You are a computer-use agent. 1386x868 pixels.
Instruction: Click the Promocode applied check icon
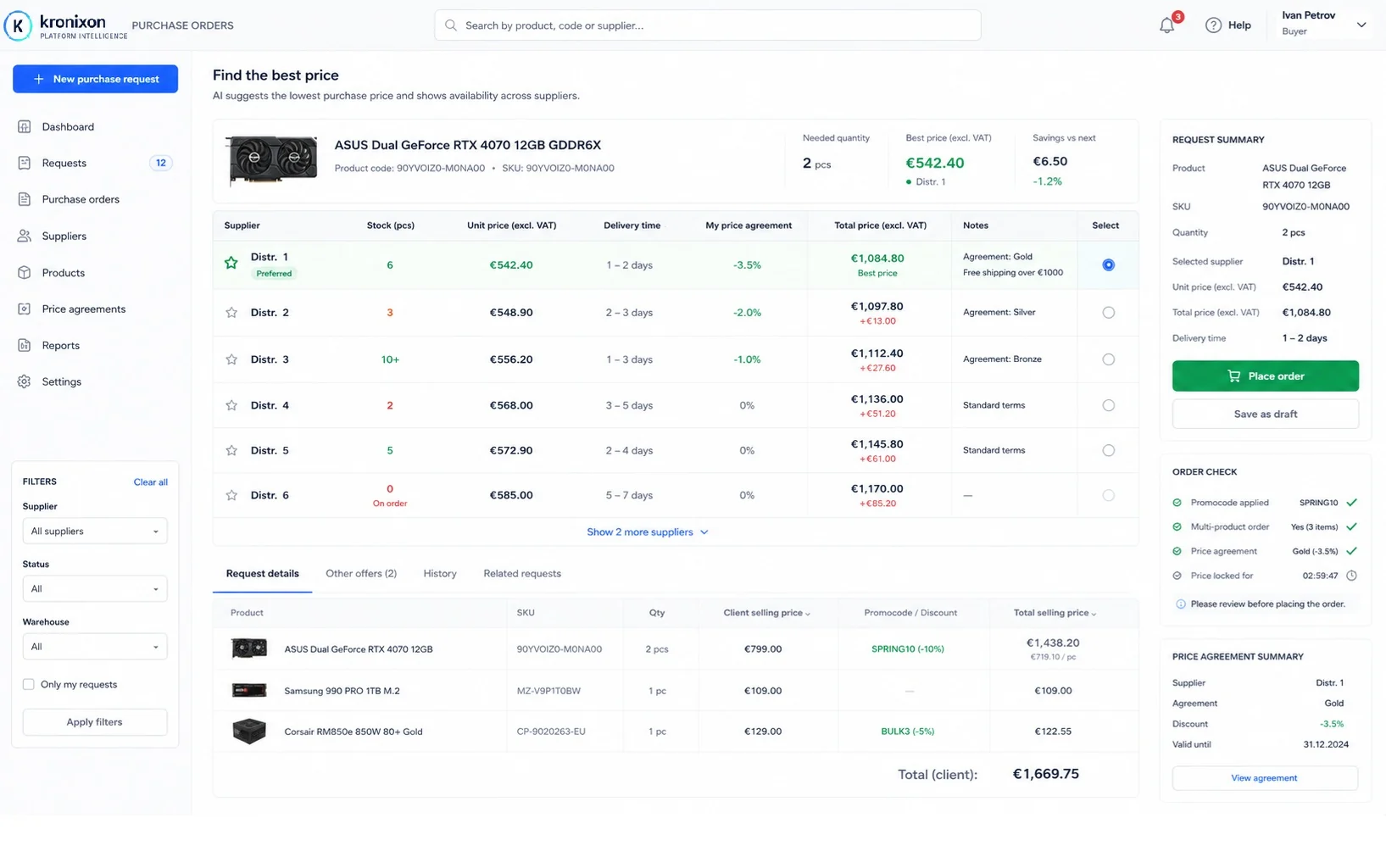tap(1177, 503)
